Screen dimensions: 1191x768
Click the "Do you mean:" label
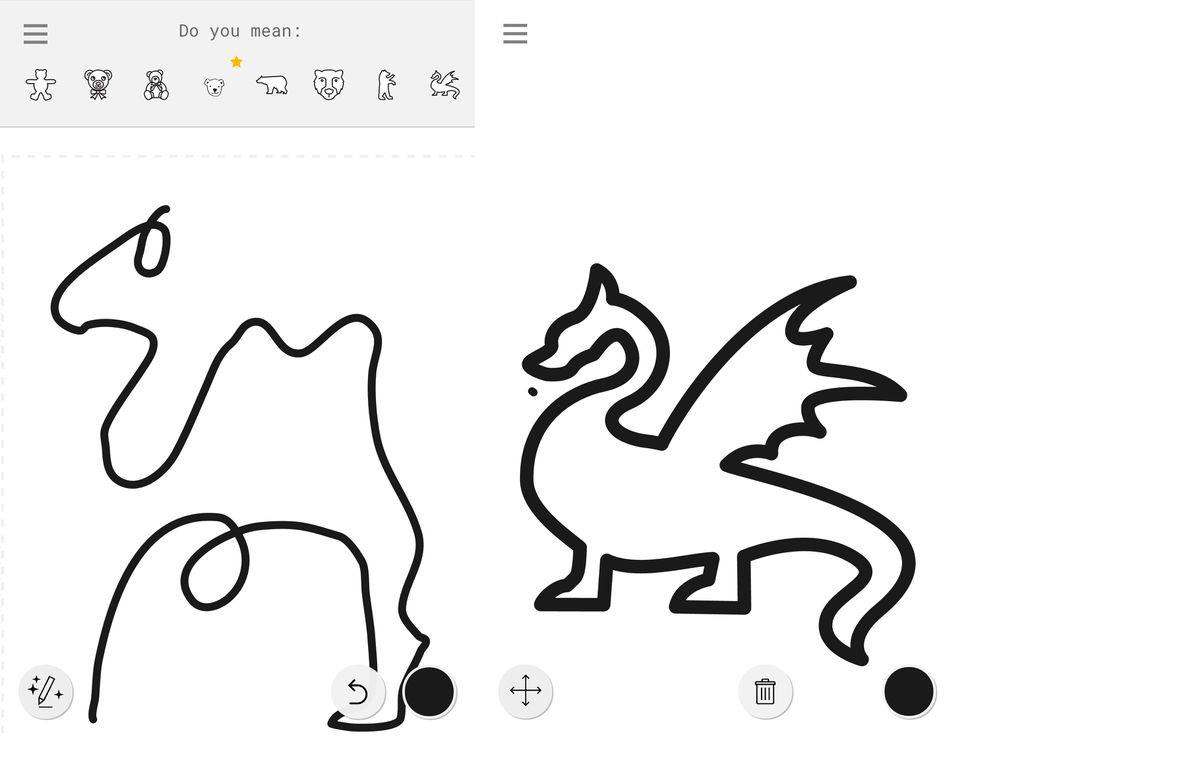(240, 31)
